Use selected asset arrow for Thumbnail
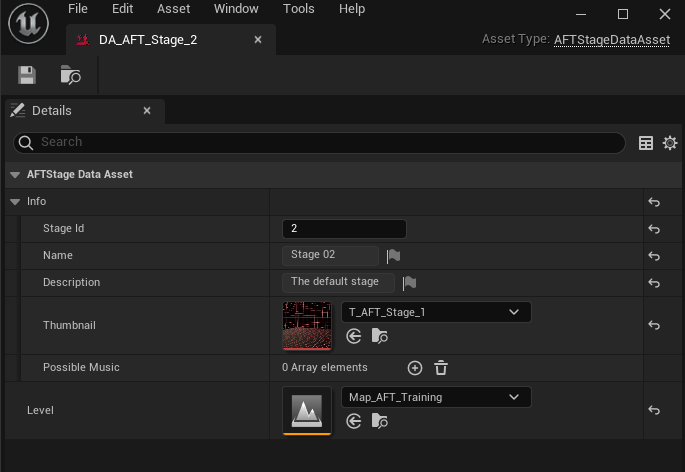This screenshot has height=472, width=685. click(354, 337)
